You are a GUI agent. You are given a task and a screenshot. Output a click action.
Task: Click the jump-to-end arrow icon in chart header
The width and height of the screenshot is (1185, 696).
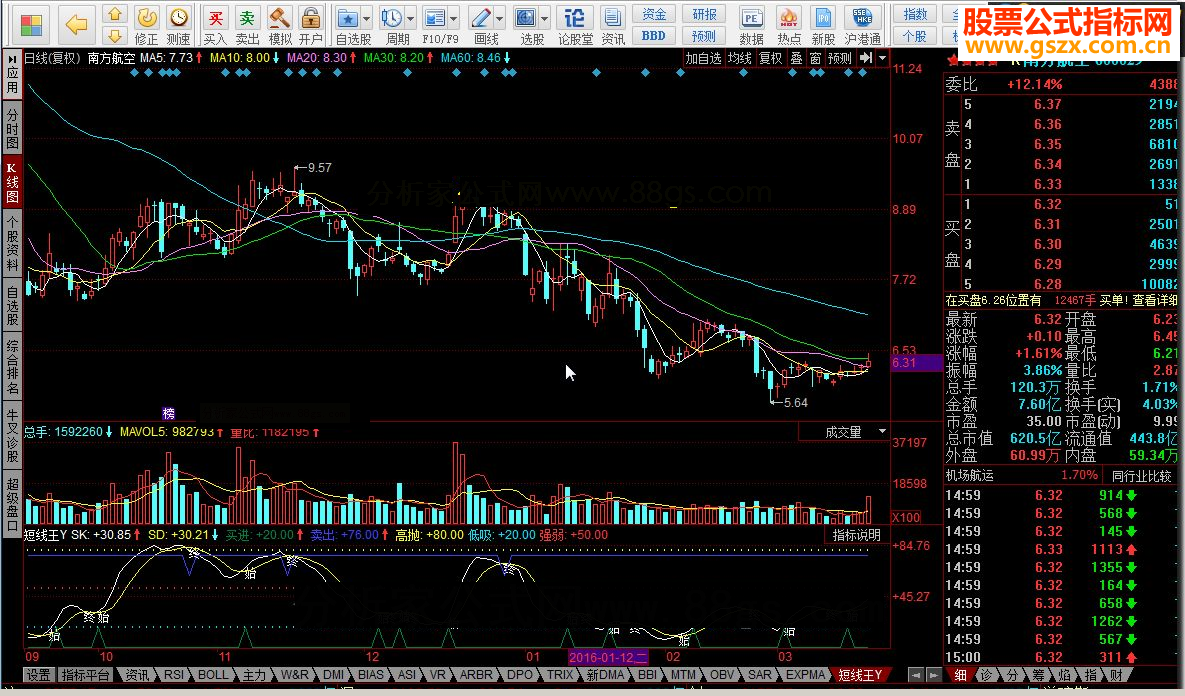(x=866, y=57)
